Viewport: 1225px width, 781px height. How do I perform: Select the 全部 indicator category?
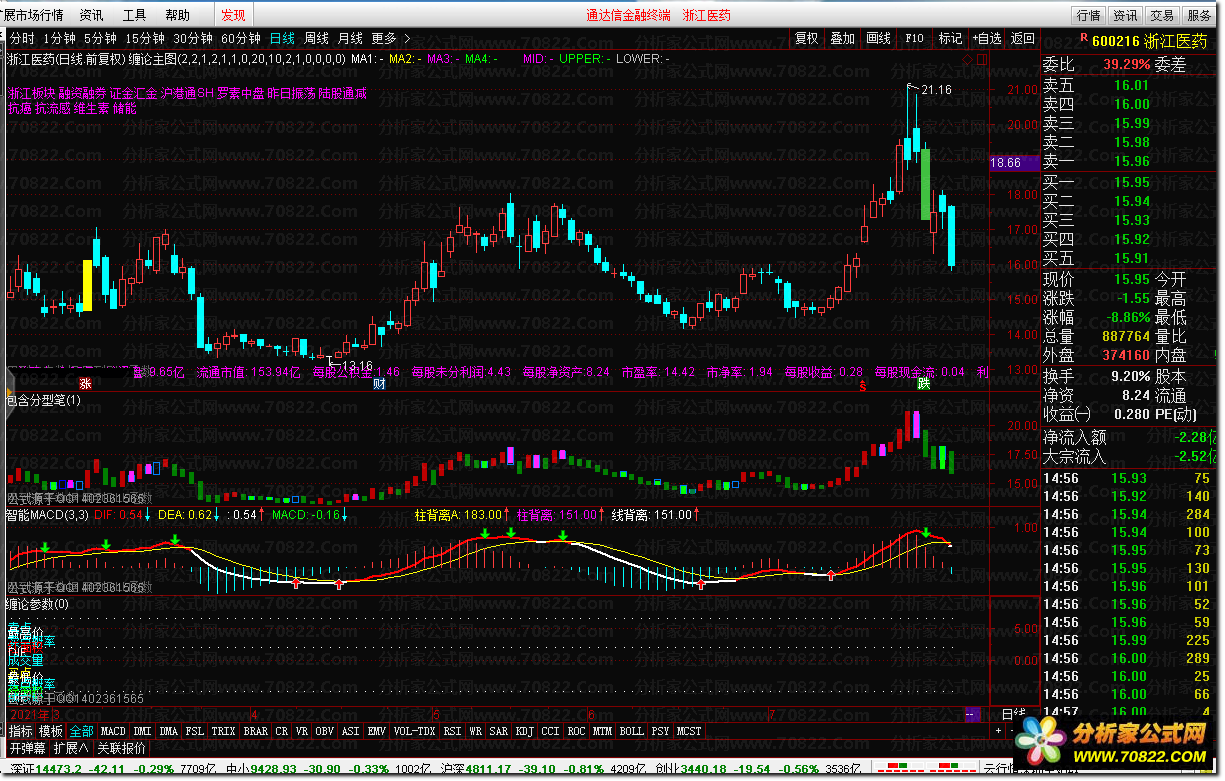click(x=82, y=731)
